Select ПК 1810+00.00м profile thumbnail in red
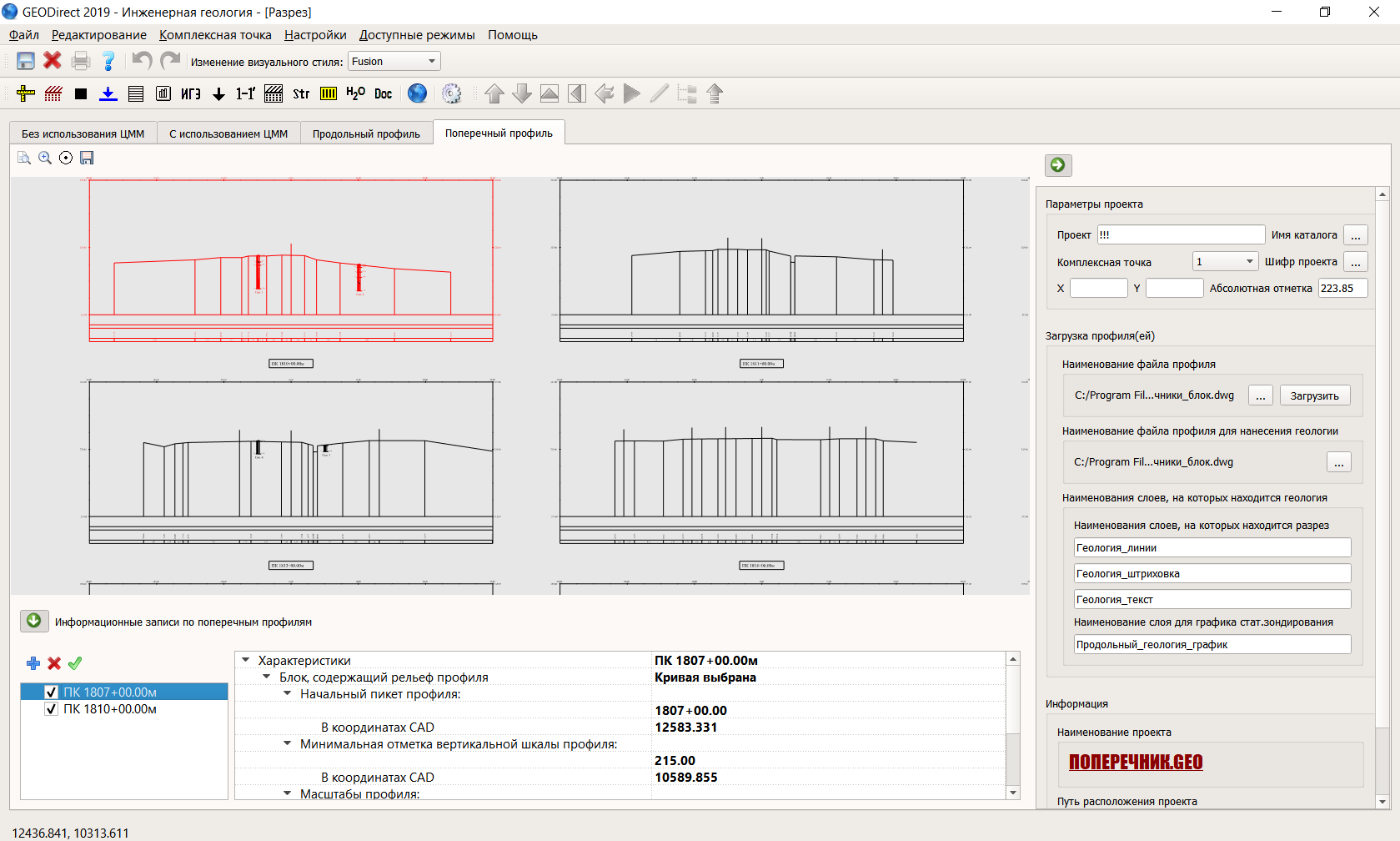Screen dimensions: 1400x841 click(291, 260)
